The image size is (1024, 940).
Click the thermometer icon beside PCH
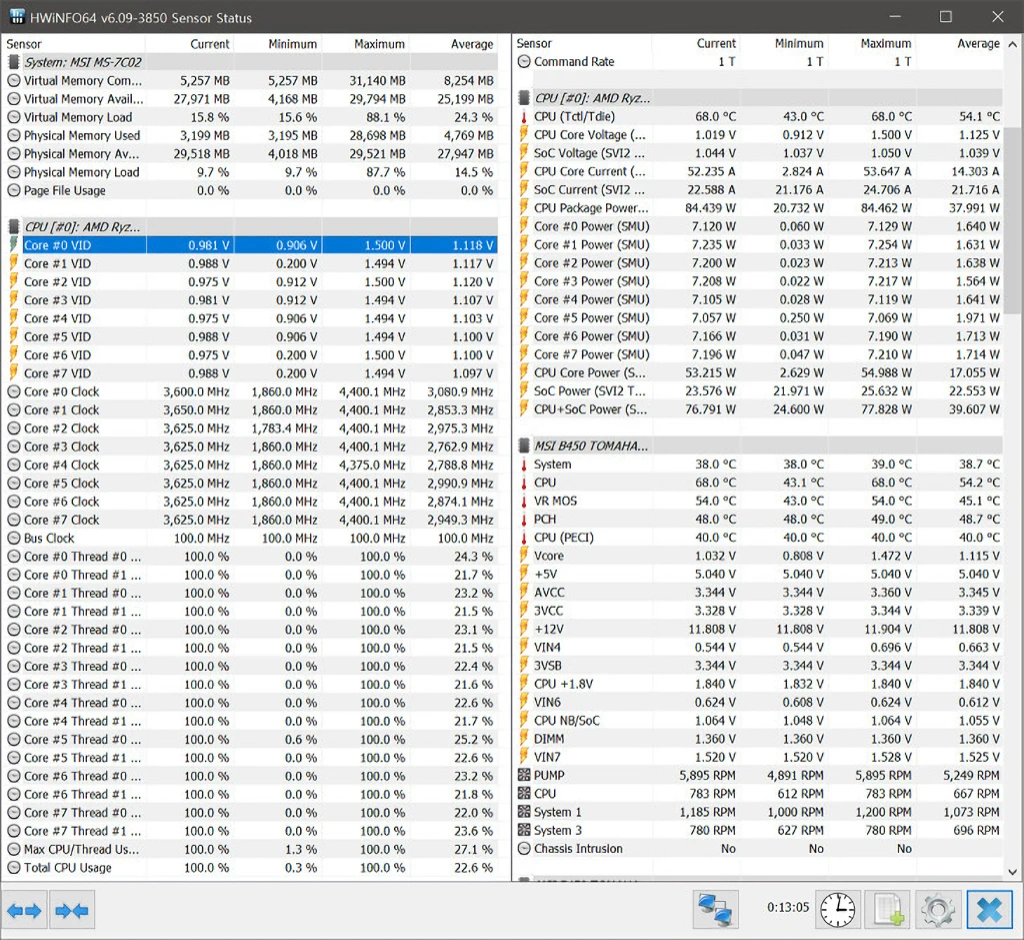coord(524,519)
